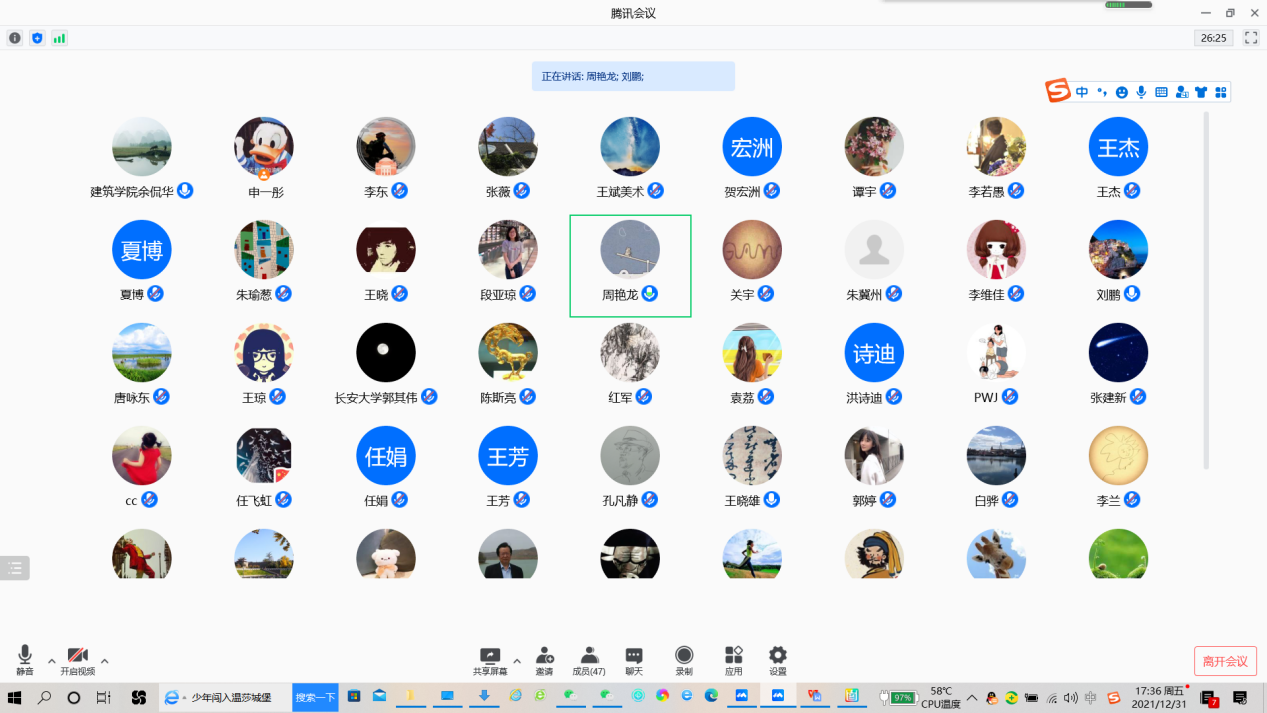Viewport: 1267px width, 713px height.
Task: Expand audio options arrow beside 静音
Action: coord(51,661)
